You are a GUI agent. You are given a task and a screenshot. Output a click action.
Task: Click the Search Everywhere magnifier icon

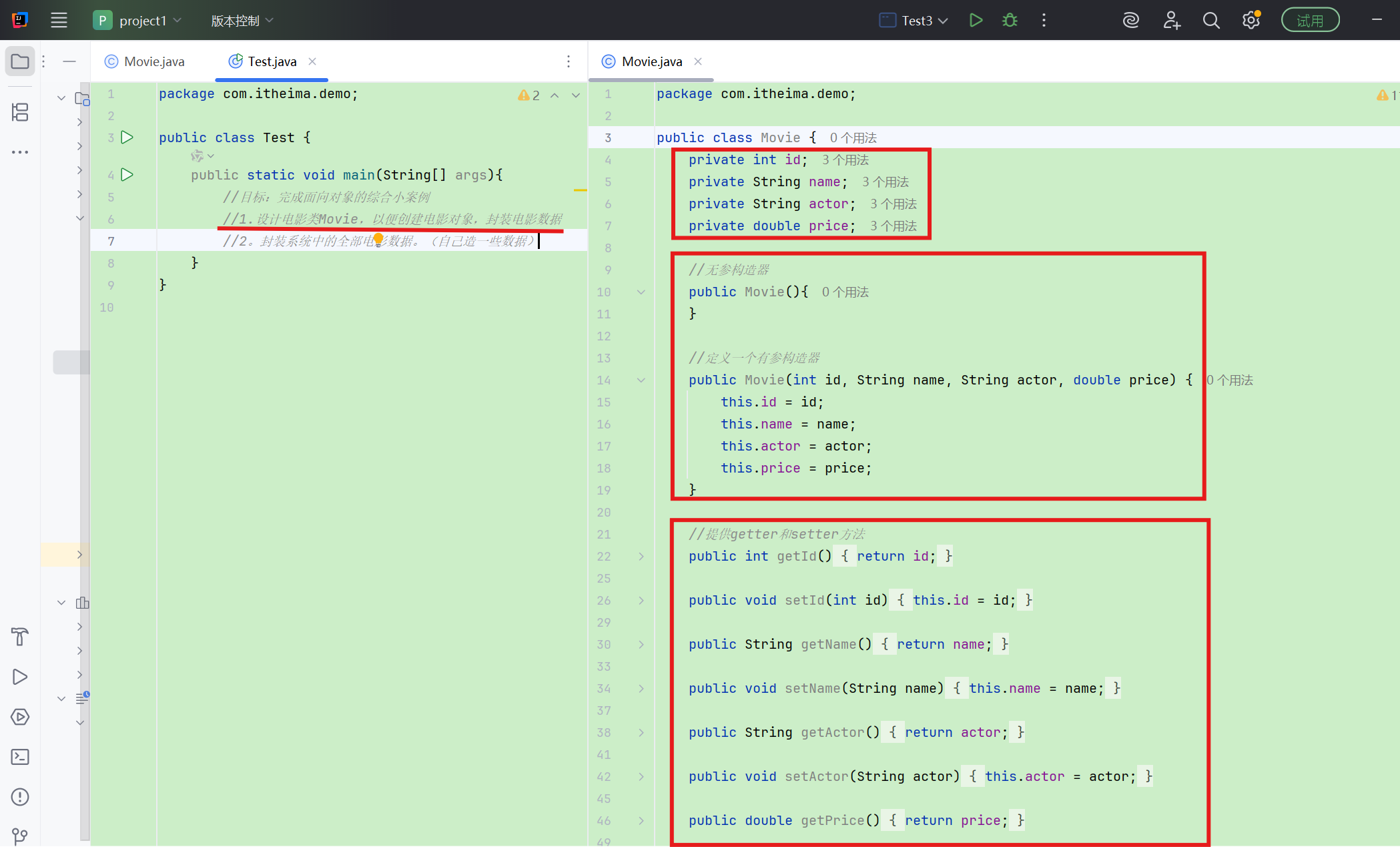point(1211,21)
